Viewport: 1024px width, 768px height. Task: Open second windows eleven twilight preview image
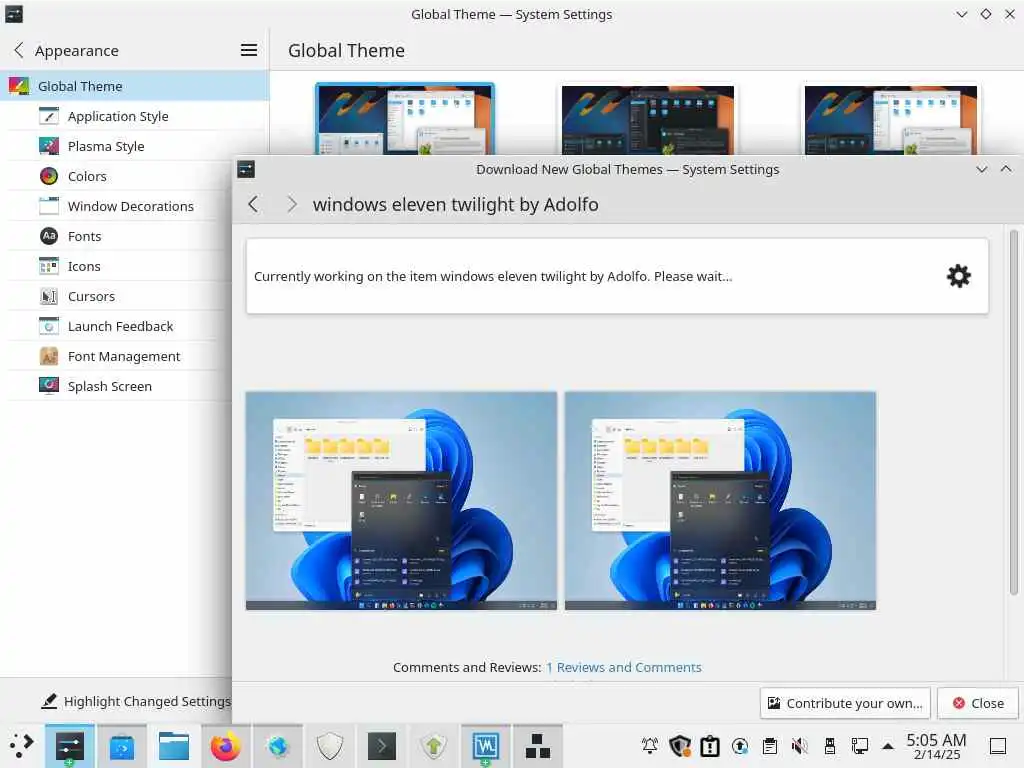[x=720, y=501]
